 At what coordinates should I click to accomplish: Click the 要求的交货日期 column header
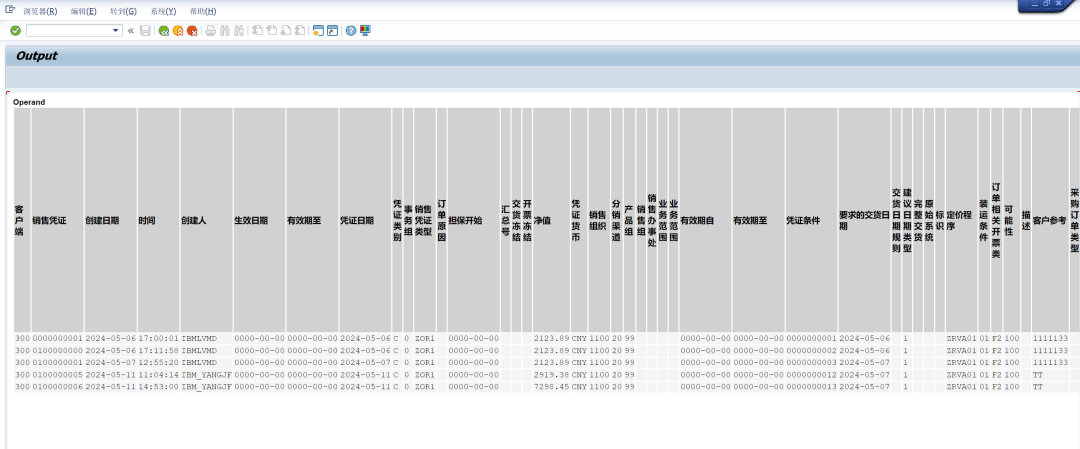pos(864,220)
